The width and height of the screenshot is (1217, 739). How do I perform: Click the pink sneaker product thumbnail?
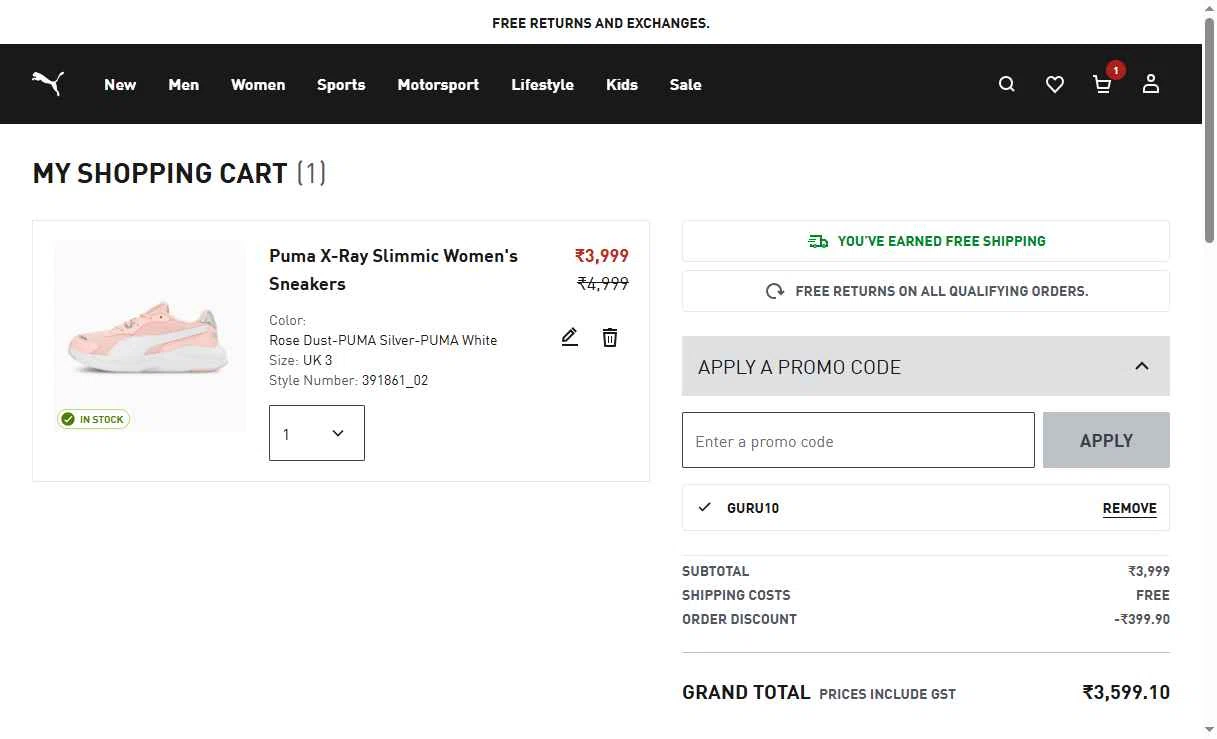(150, 337)
